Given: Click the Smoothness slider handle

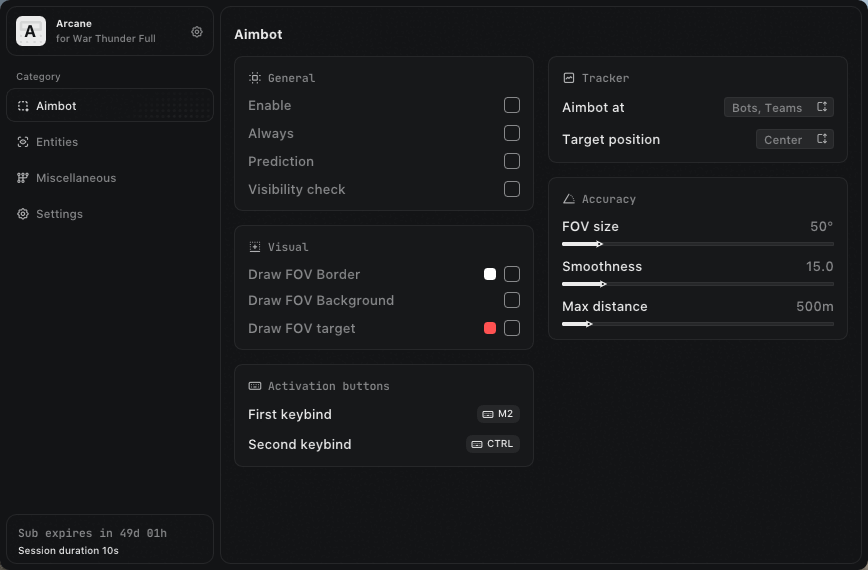Looking at the screenshot, I should [x=602, y=284].
